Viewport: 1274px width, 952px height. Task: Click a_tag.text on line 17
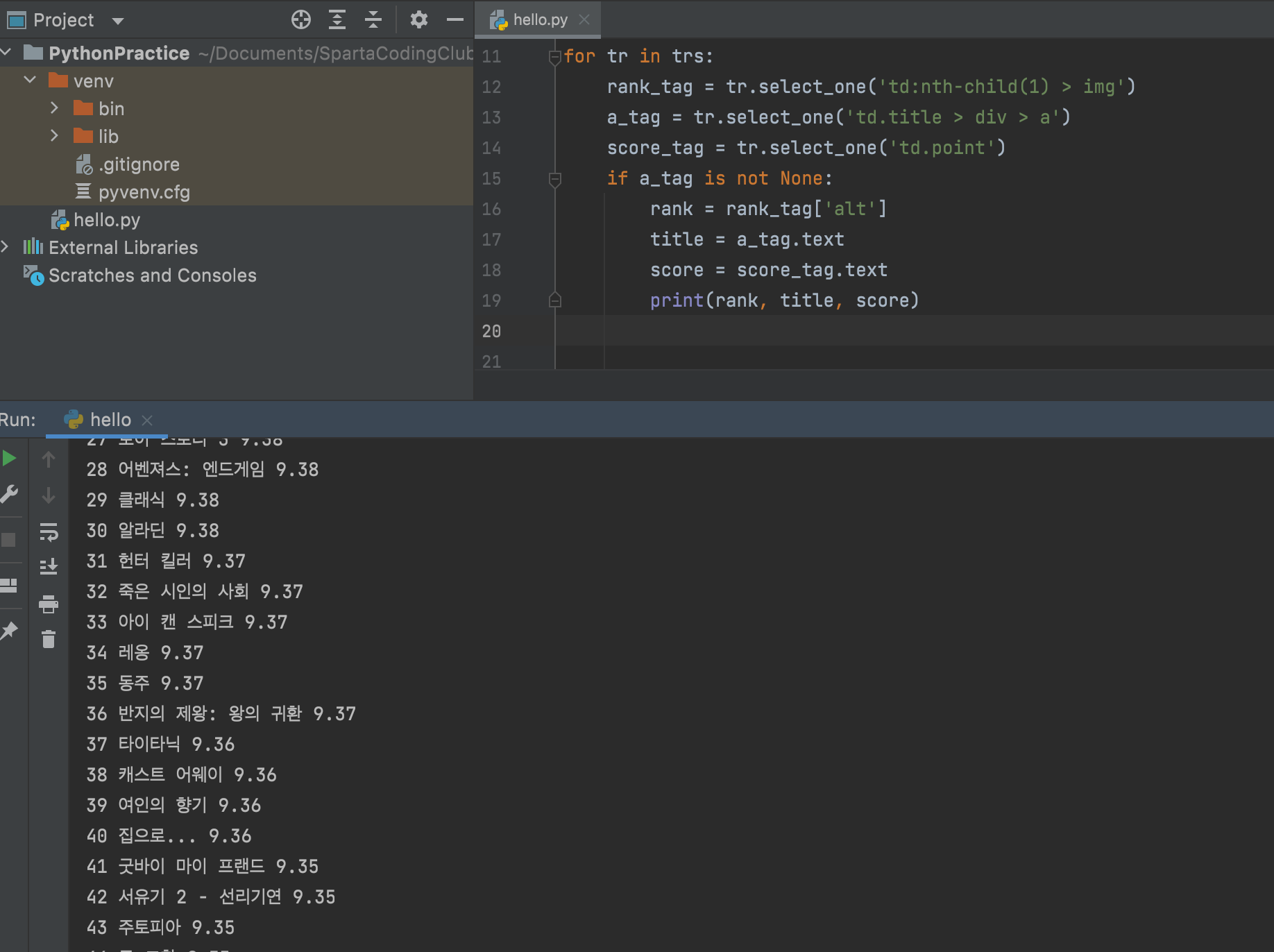pyautogui.click(x=790, y=239)
